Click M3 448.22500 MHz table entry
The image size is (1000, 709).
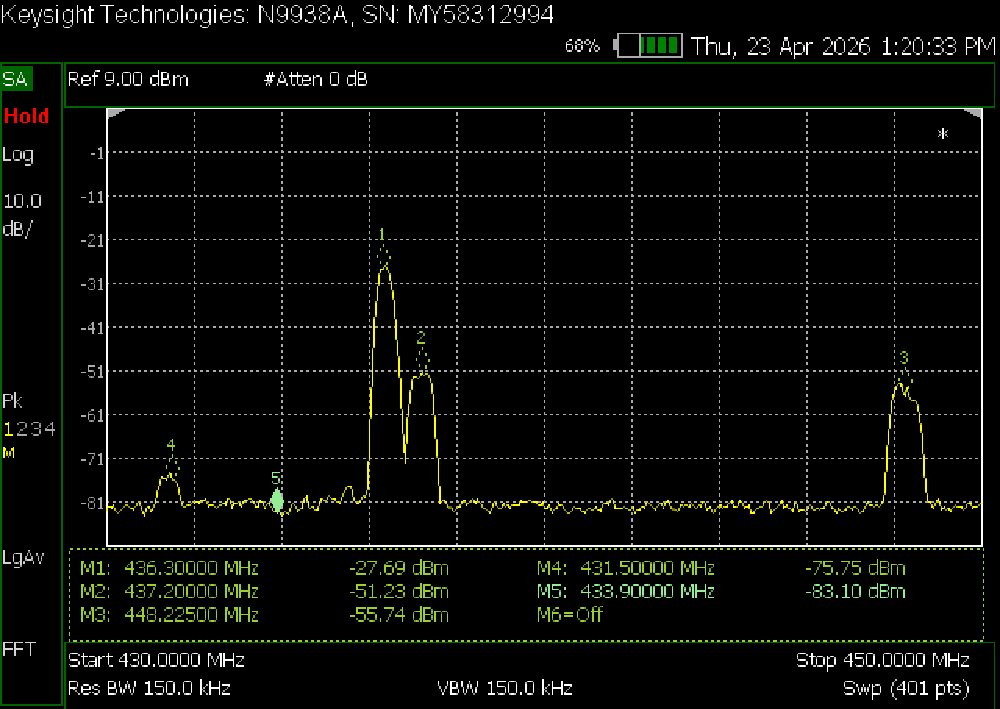tap(169, 615)
